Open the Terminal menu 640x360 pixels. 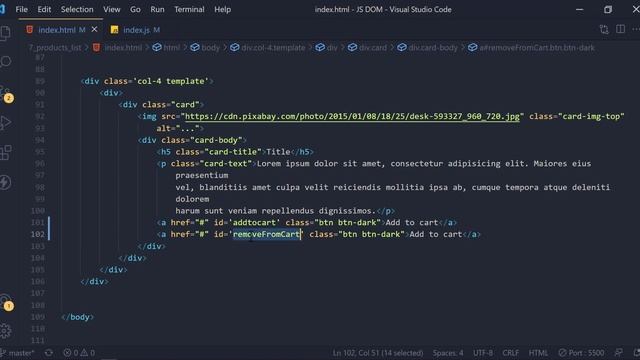[x=189, y=9]
